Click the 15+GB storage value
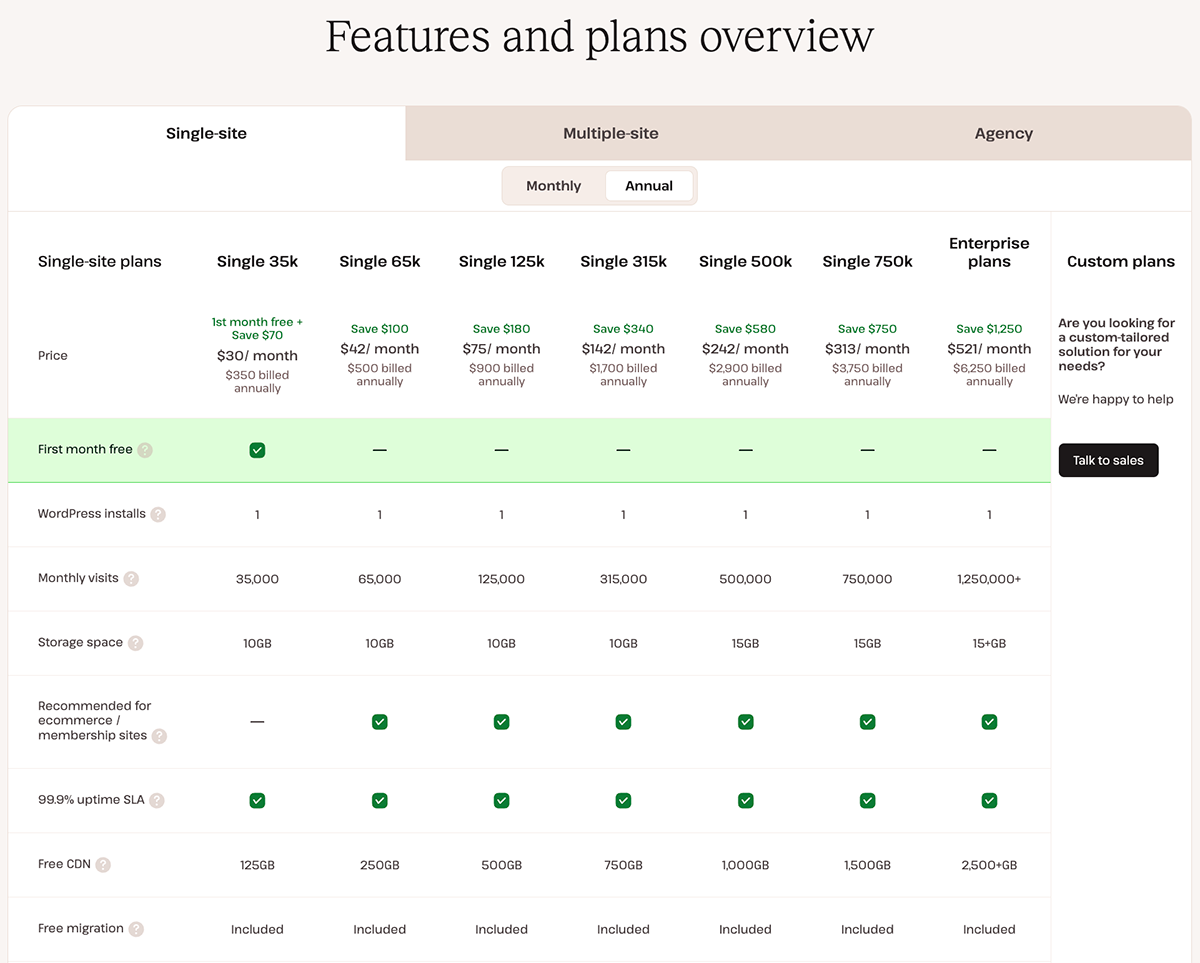Screen dimensions: 1200x963 [989, 643]
